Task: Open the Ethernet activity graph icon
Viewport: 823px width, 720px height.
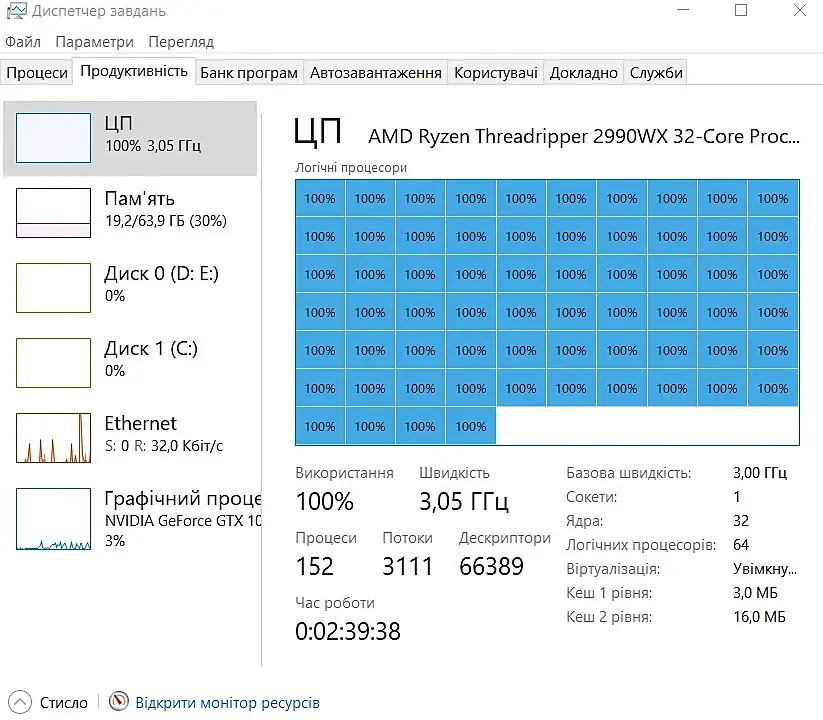Action: [53, 438]
